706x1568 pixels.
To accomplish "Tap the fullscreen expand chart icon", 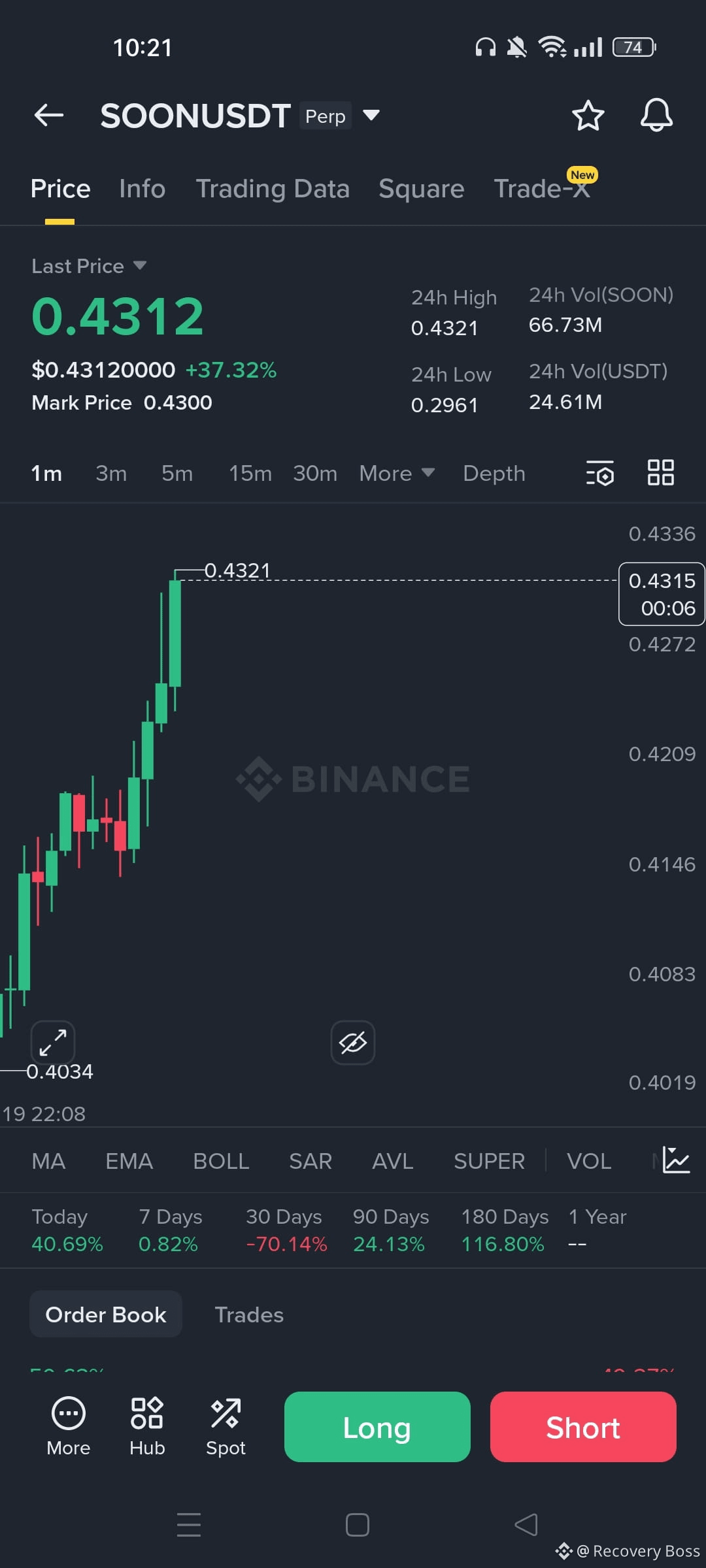I will [53, 1043].
